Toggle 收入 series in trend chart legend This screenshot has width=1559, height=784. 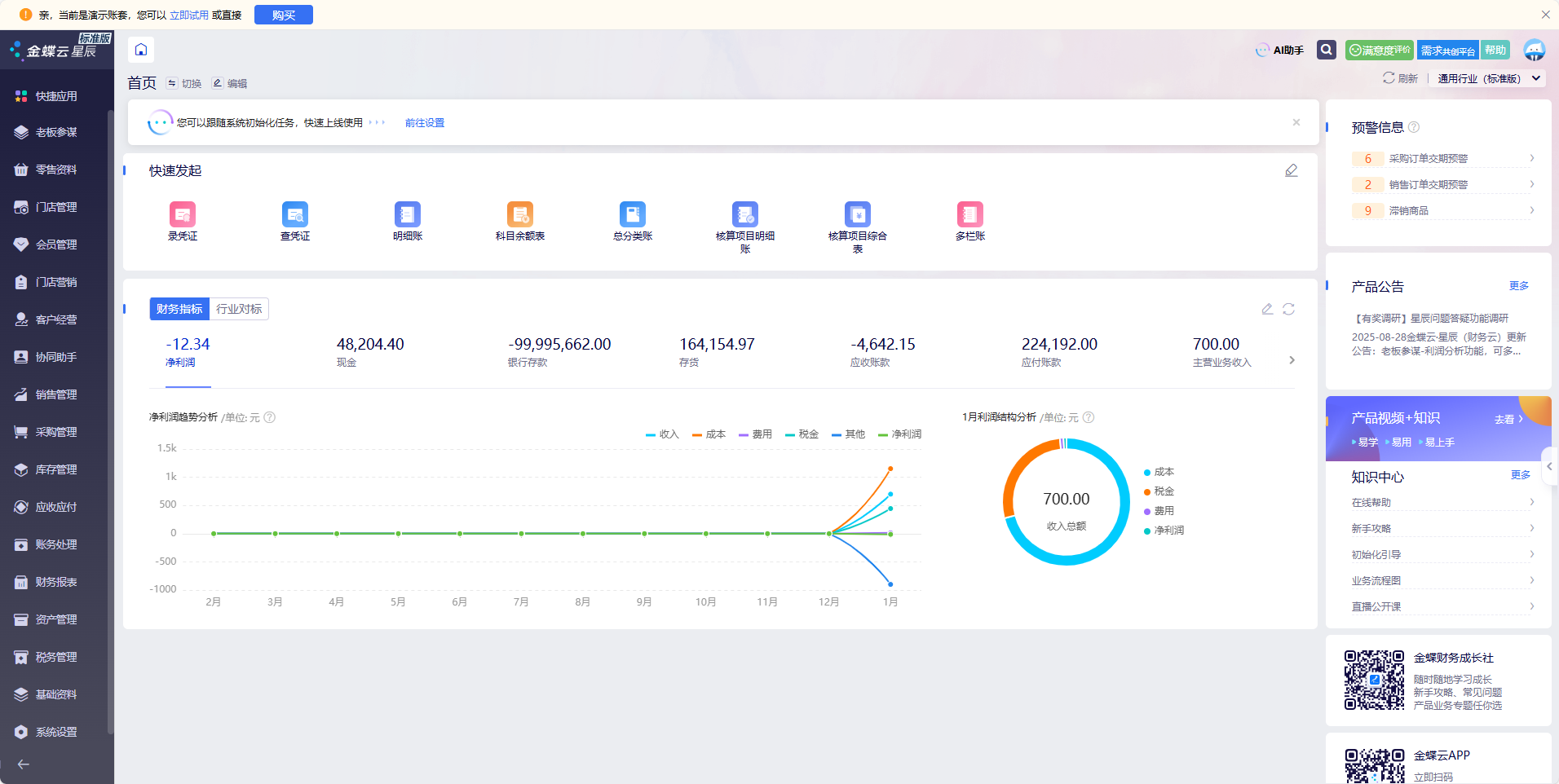(662, 434)
